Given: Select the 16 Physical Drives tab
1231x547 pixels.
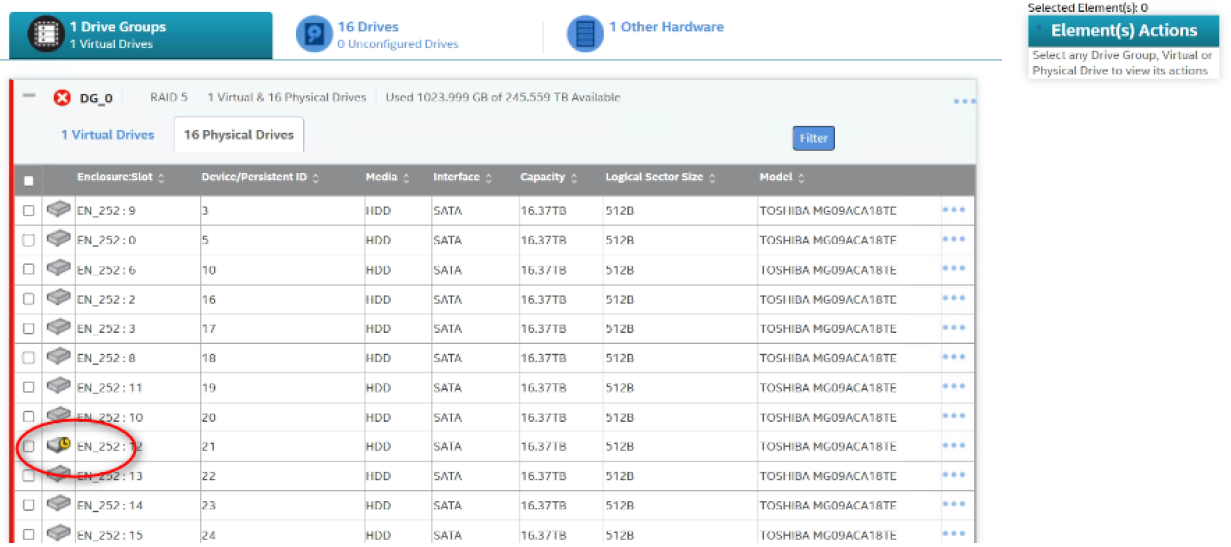Looking at the screenshot, I should point(239,135).
